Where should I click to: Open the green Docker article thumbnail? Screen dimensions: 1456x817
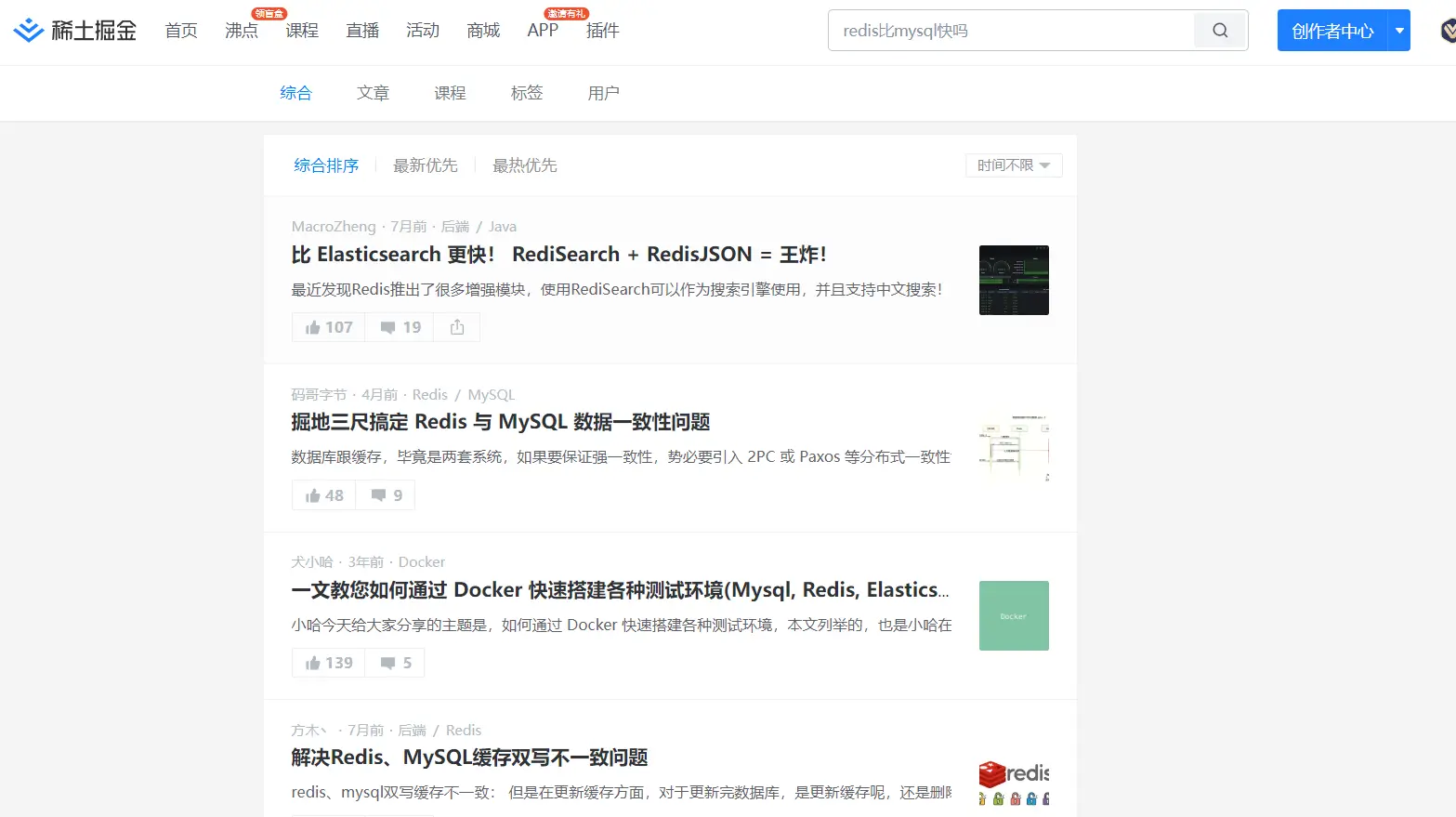pos(1014,615)
